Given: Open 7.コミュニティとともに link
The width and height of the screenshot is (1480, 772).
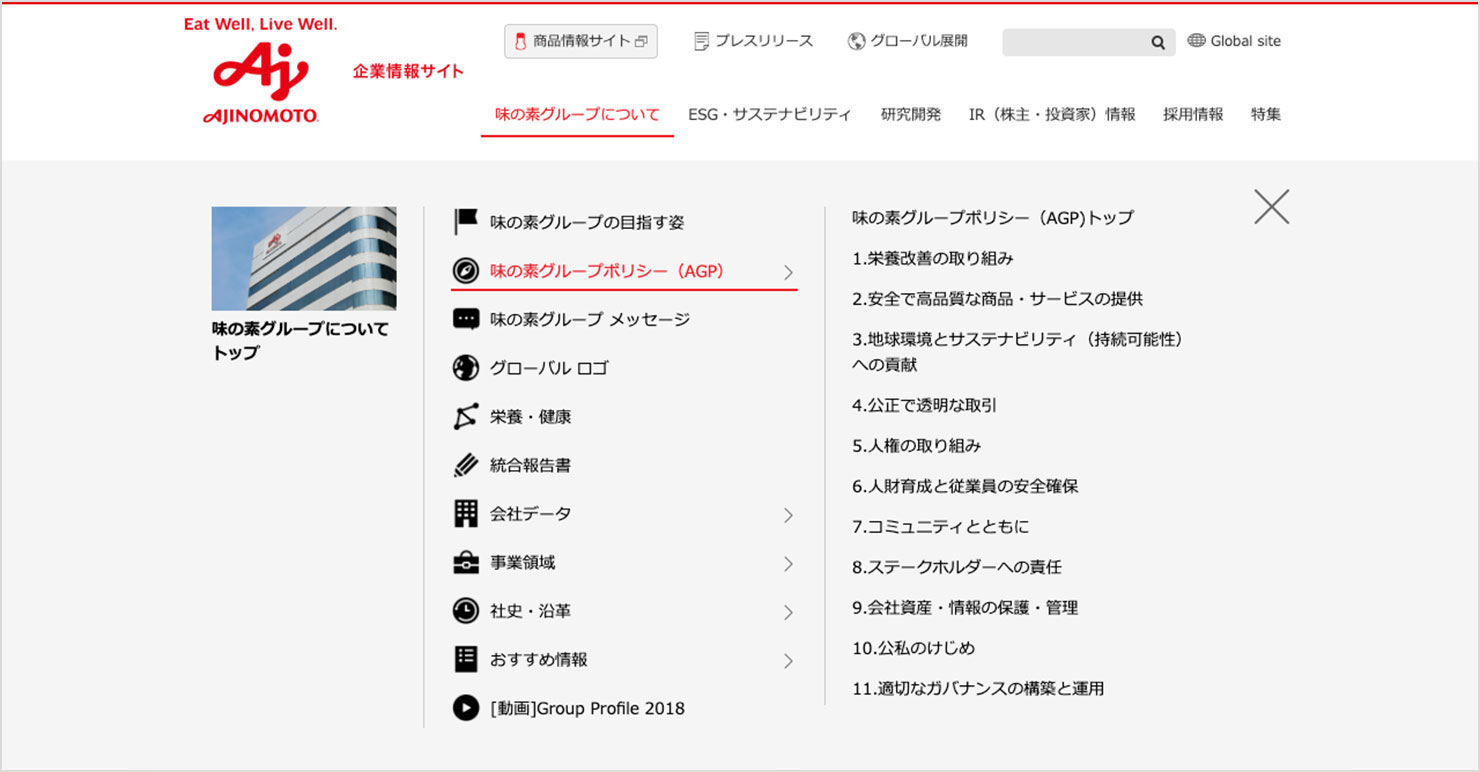Looking at the screenshot, I should 941,526.
